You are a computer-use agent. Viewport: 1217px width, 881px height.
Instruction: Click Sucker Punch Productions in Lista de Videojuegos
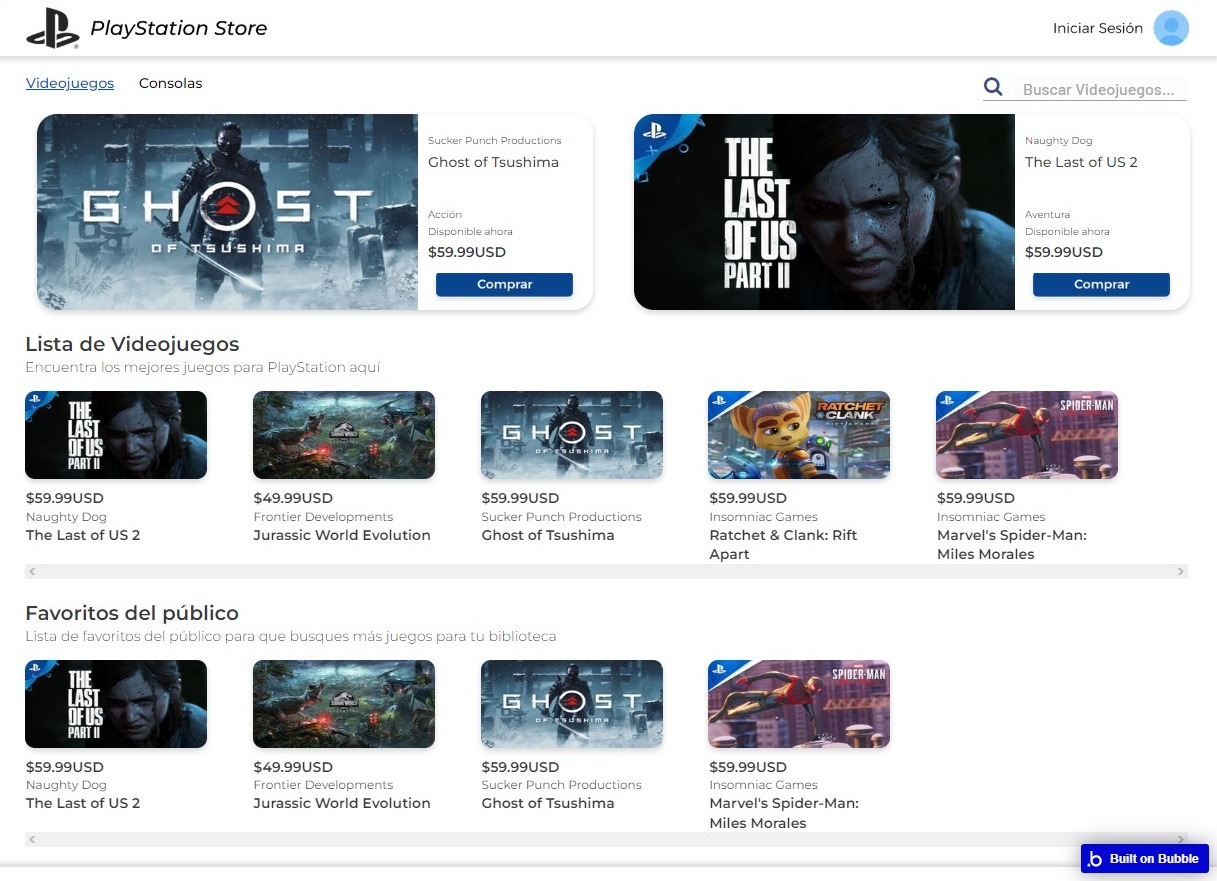pyautogui.click(x=562, y=517)
